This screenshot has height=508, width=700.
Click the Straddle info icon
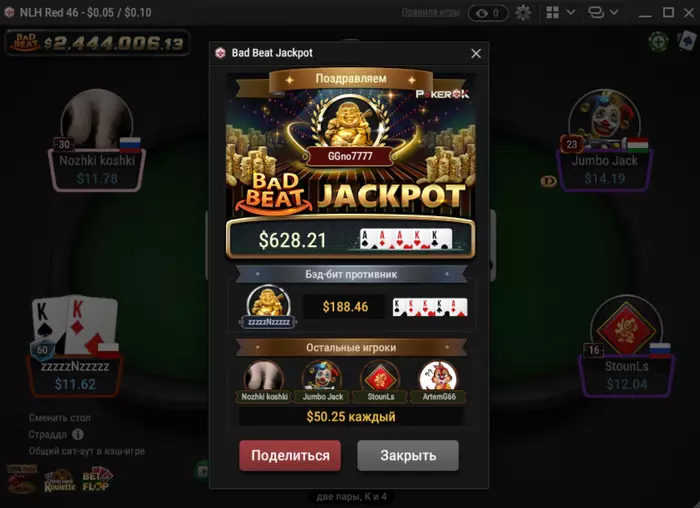point(77,434)
